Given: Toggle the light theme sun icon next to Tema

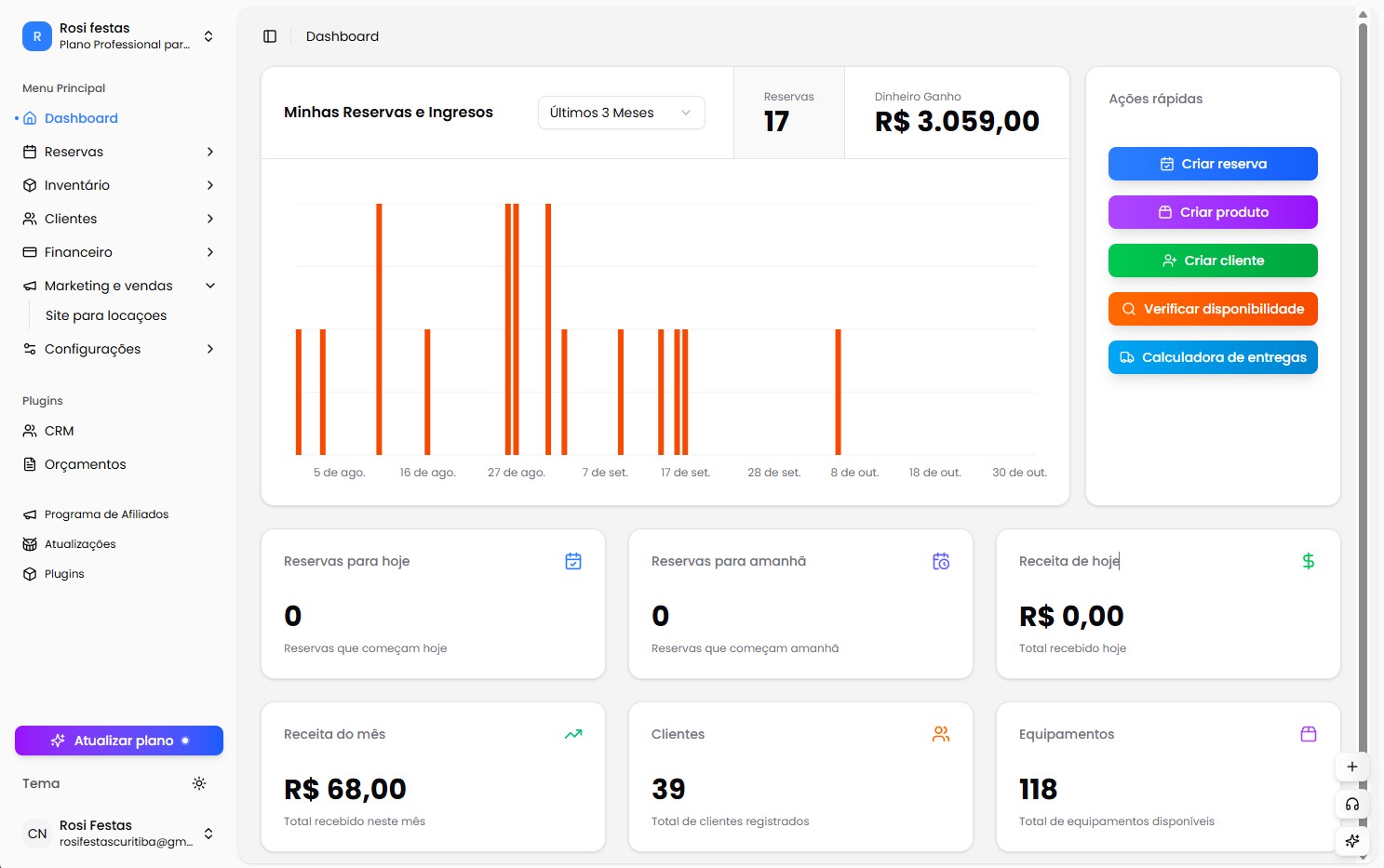Looking at the screenshot, I should click(199, 783).
